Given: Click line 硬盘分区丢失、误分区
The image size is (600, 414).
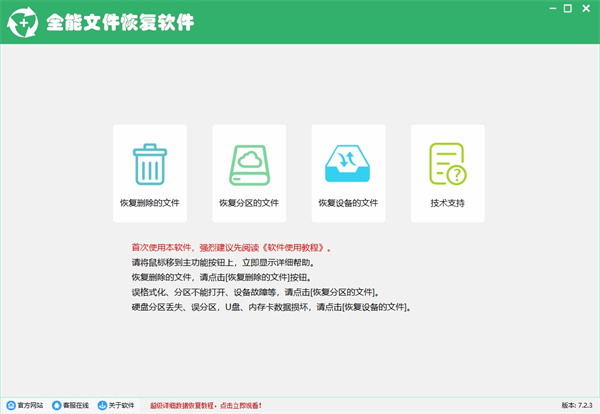Looking at the screenshot, I should 271,307.
